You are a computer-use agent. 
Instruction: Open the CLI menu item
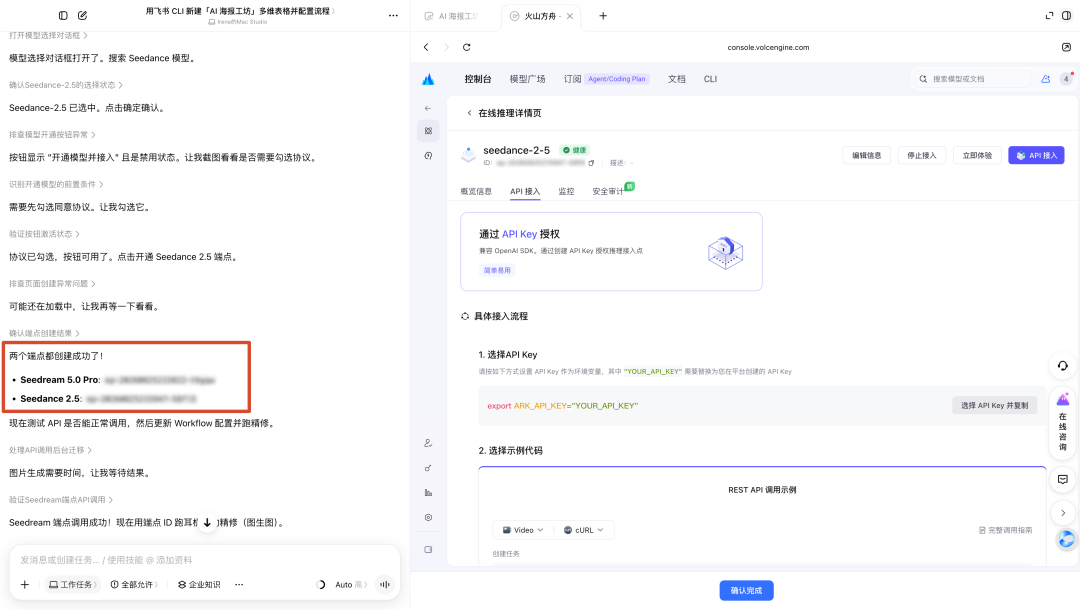[710, 79]
